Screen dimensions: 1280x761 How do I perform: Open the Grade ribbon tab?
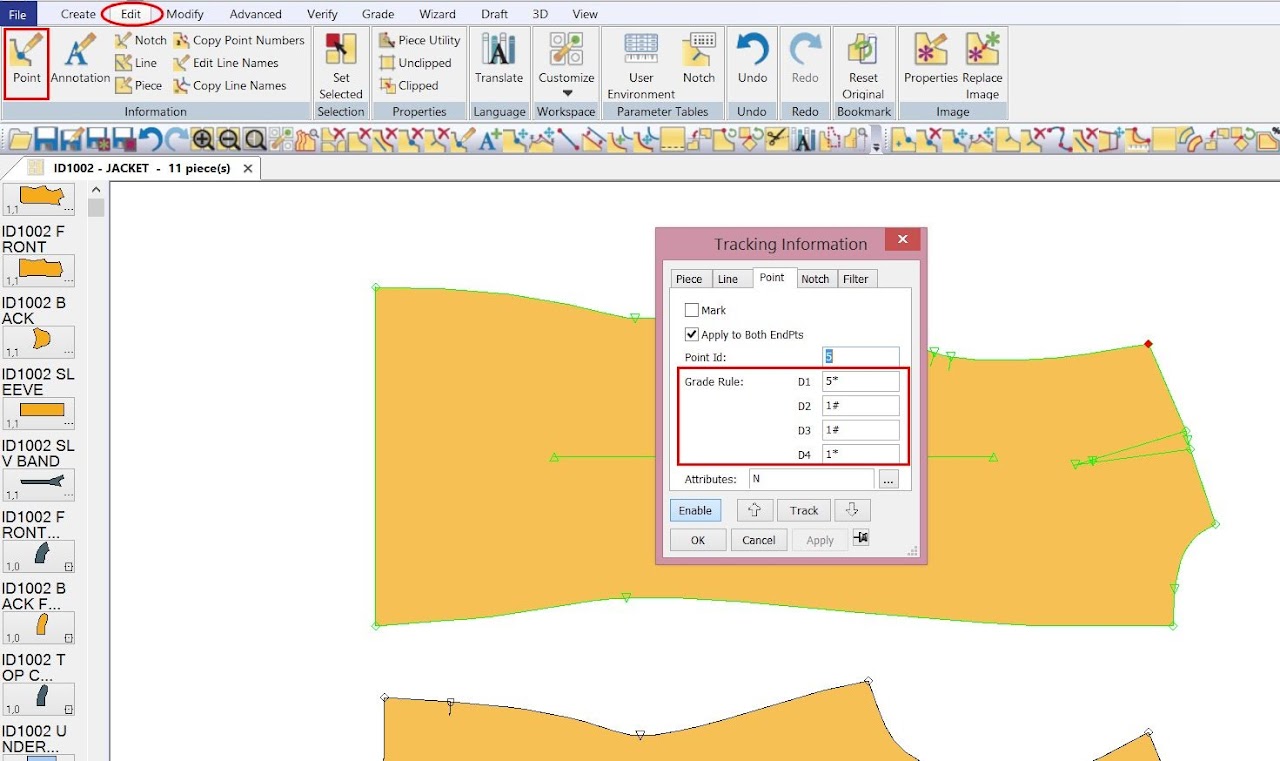(x=378, y=14)
